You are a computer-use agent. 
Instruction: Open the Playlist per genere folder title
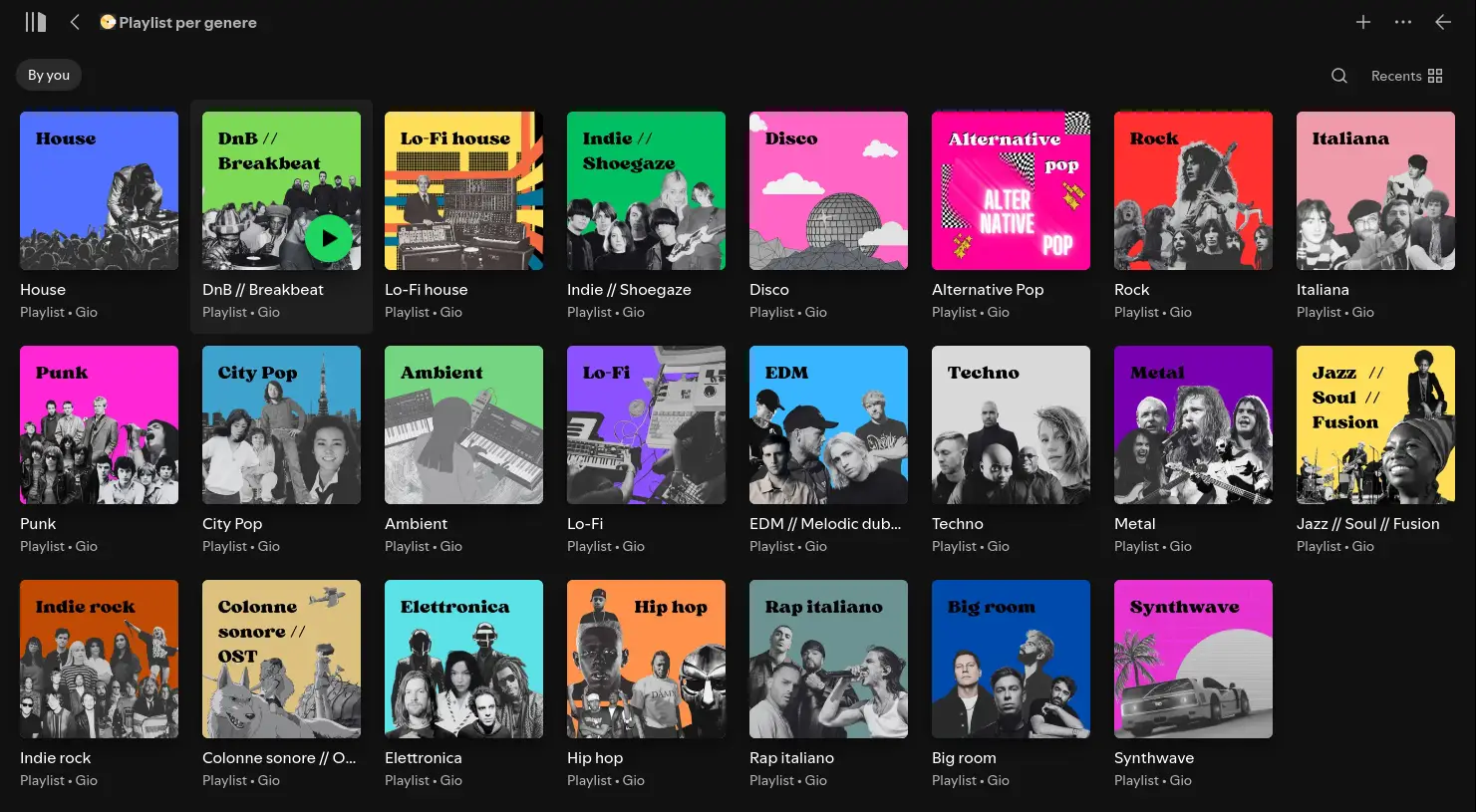tap(187, 22)
